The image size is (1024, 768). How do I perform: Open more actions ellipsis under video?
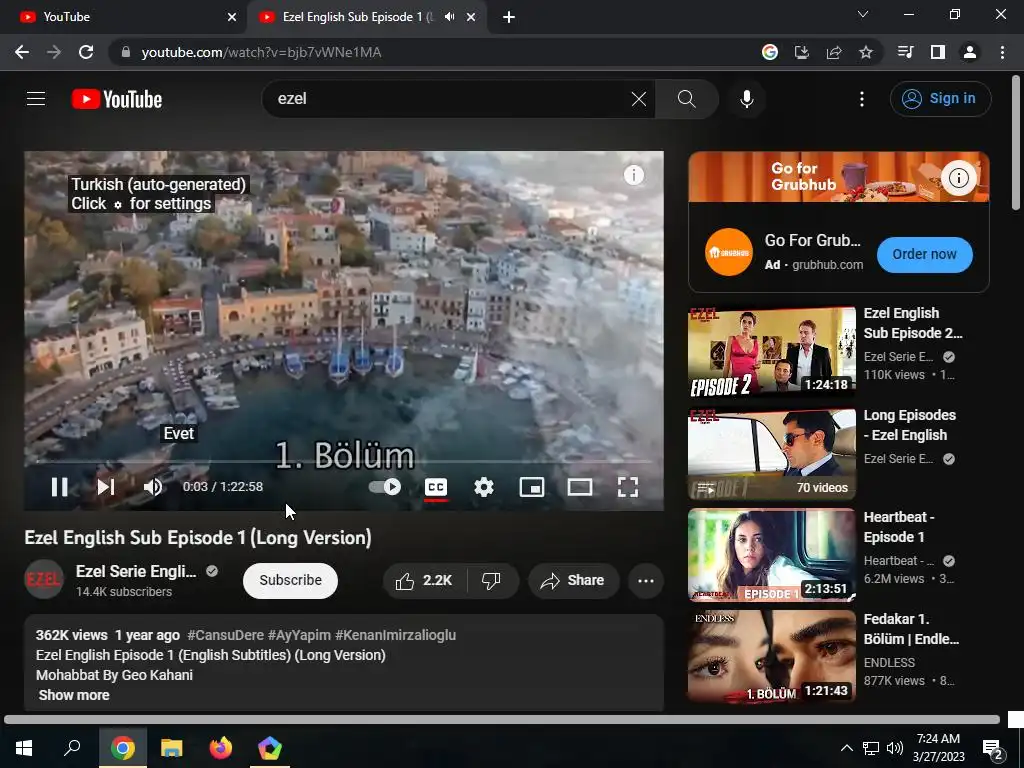click(646, 581)
